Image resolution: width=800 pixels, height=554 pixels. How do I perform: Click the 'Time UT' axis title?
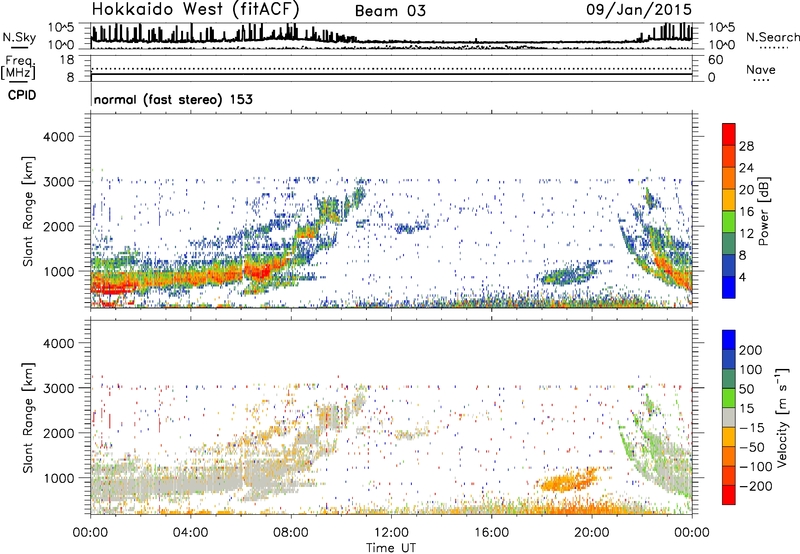coord(391,548)
